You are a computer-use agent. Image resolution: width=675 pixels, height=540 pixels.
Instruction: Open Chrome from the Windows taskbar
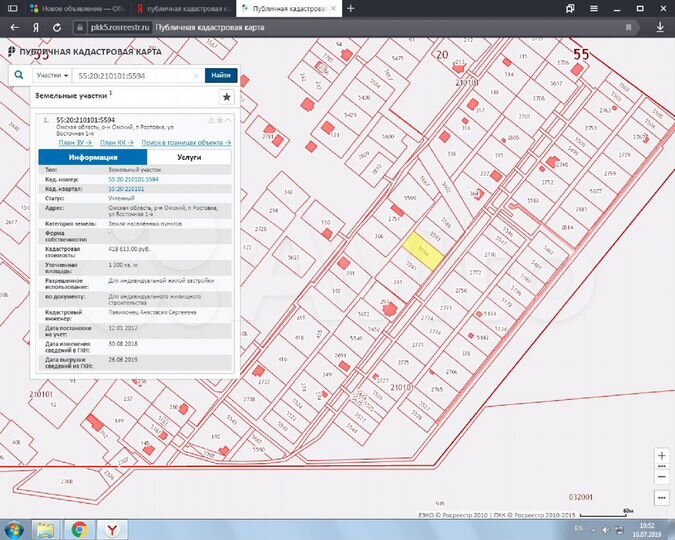click(79, 530)
